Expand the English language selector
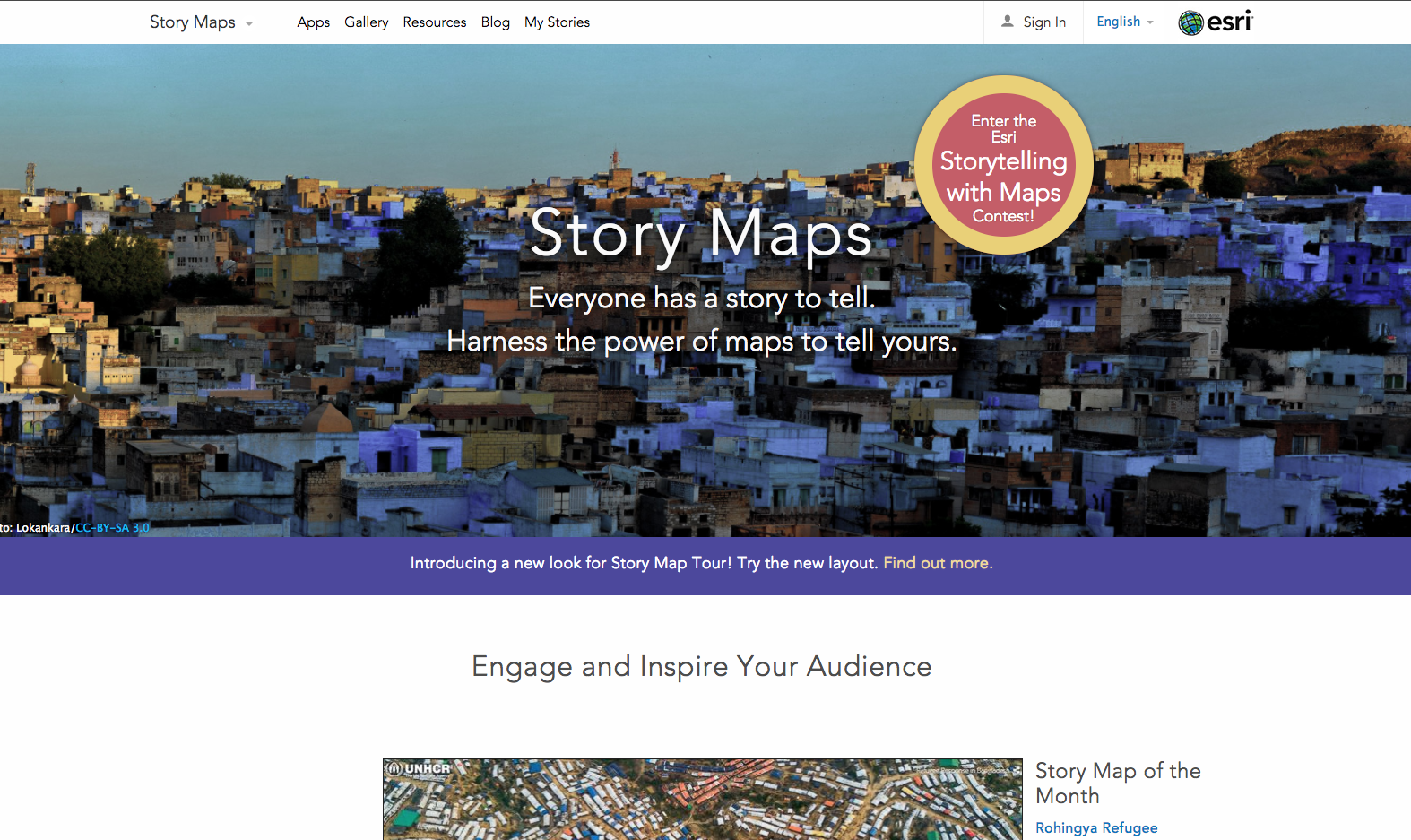 click(x=1124, y=22)
